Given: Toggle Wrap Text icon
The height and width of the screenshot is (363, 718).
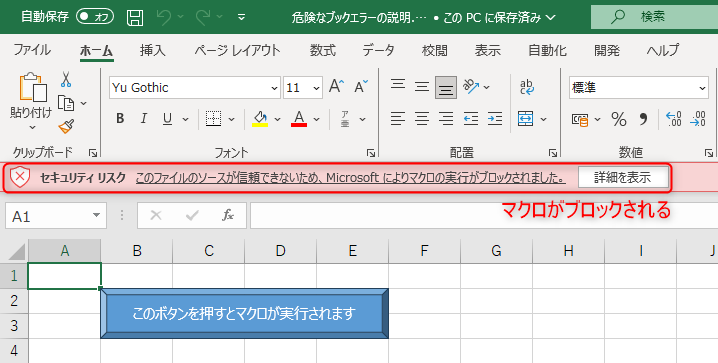Looking at the screenshot, I should coord(527,87).
